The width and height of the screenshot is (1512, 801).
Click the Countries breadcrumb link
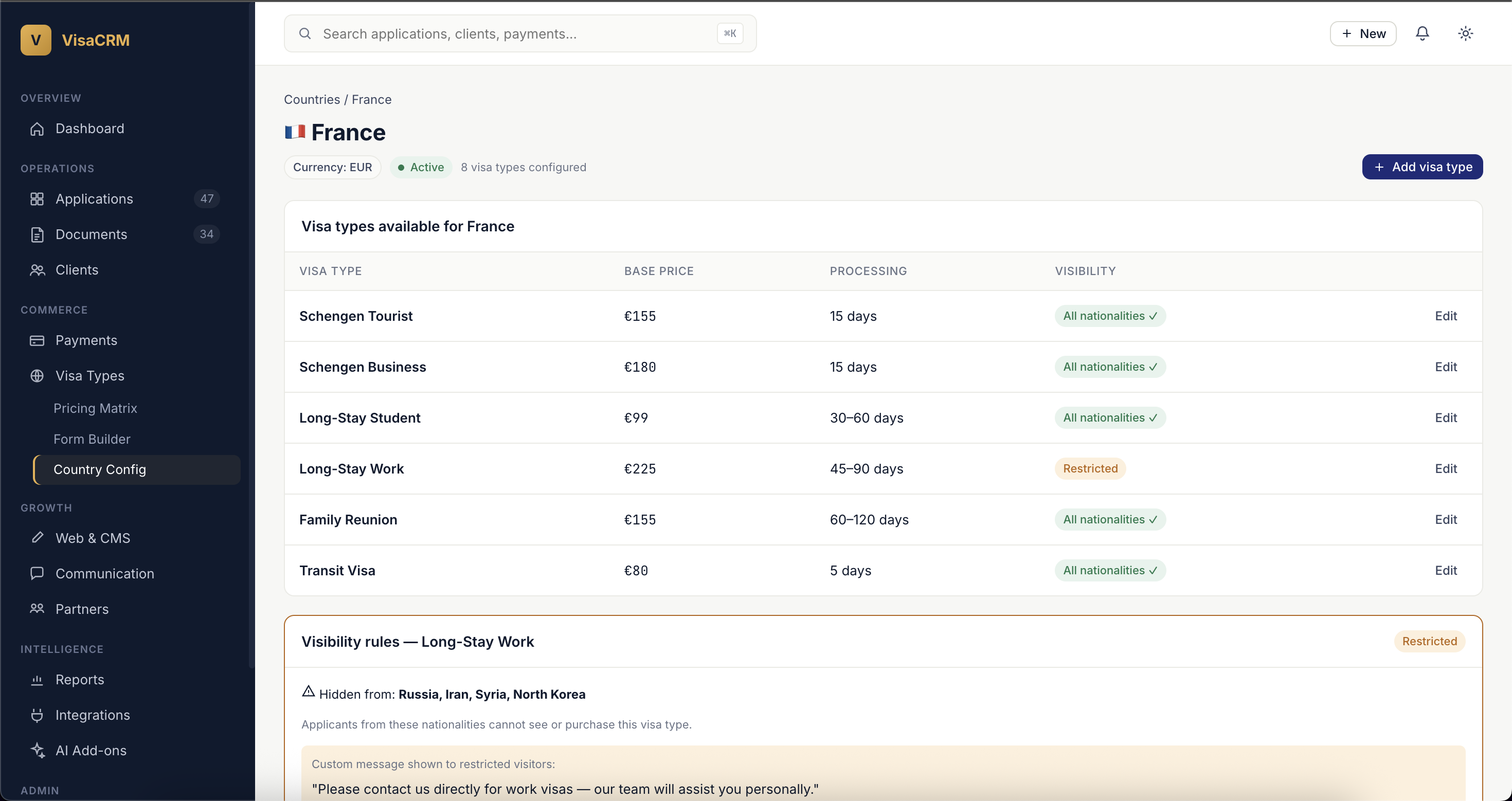[312, 100]
